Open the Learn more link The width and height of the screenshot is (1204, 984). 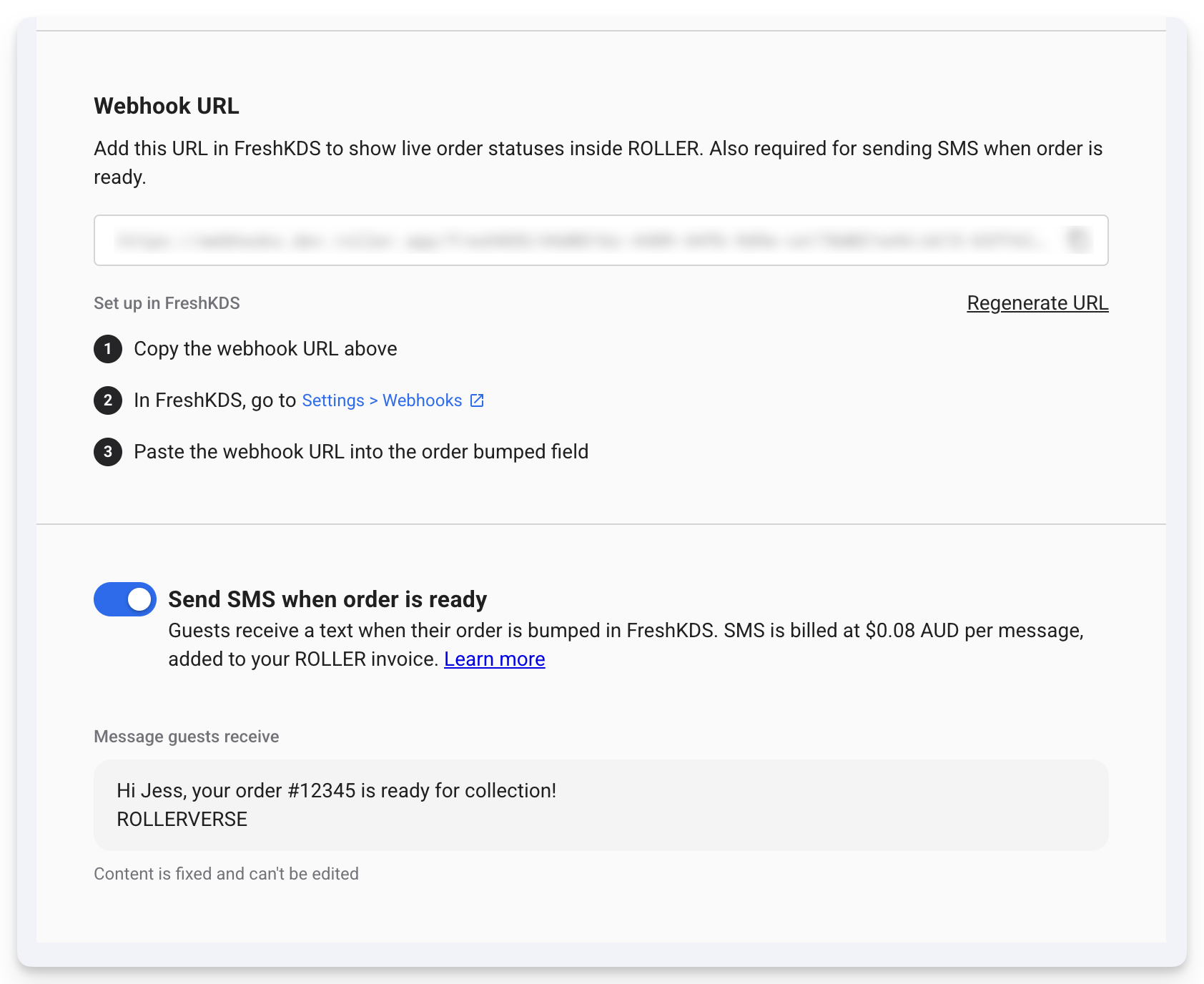point(495,659)
